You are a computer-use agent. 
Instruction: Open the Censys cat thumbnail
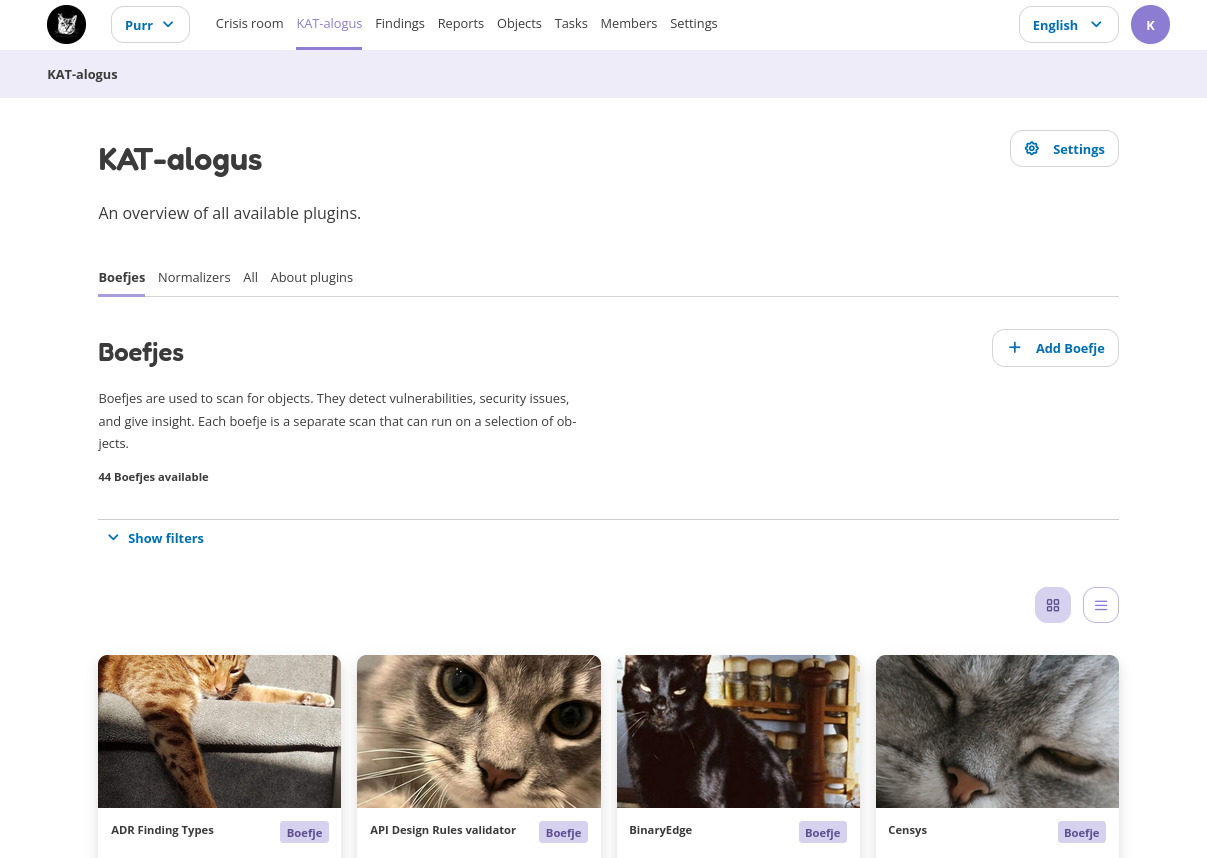tap(997, 731)
